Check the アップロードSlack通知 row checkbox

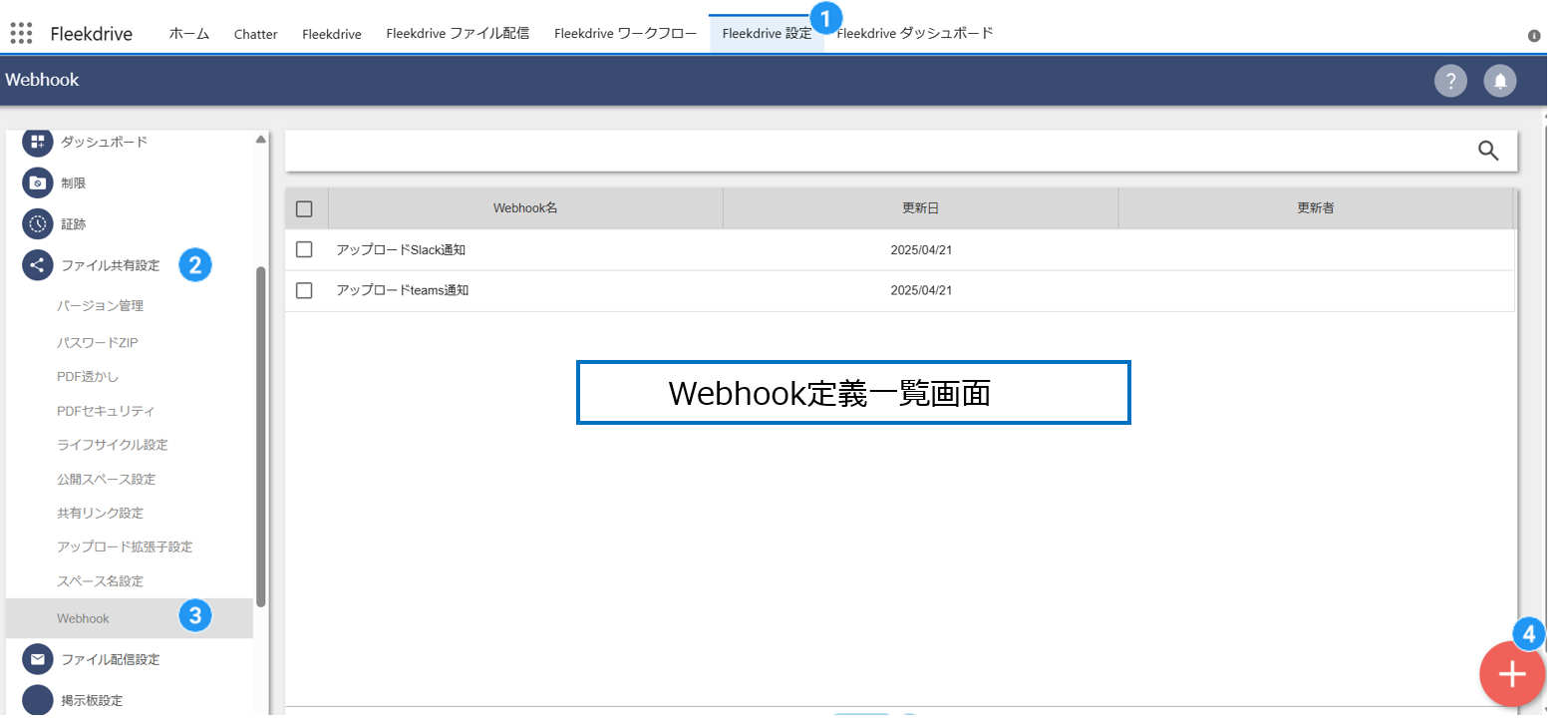coord(305,249)
